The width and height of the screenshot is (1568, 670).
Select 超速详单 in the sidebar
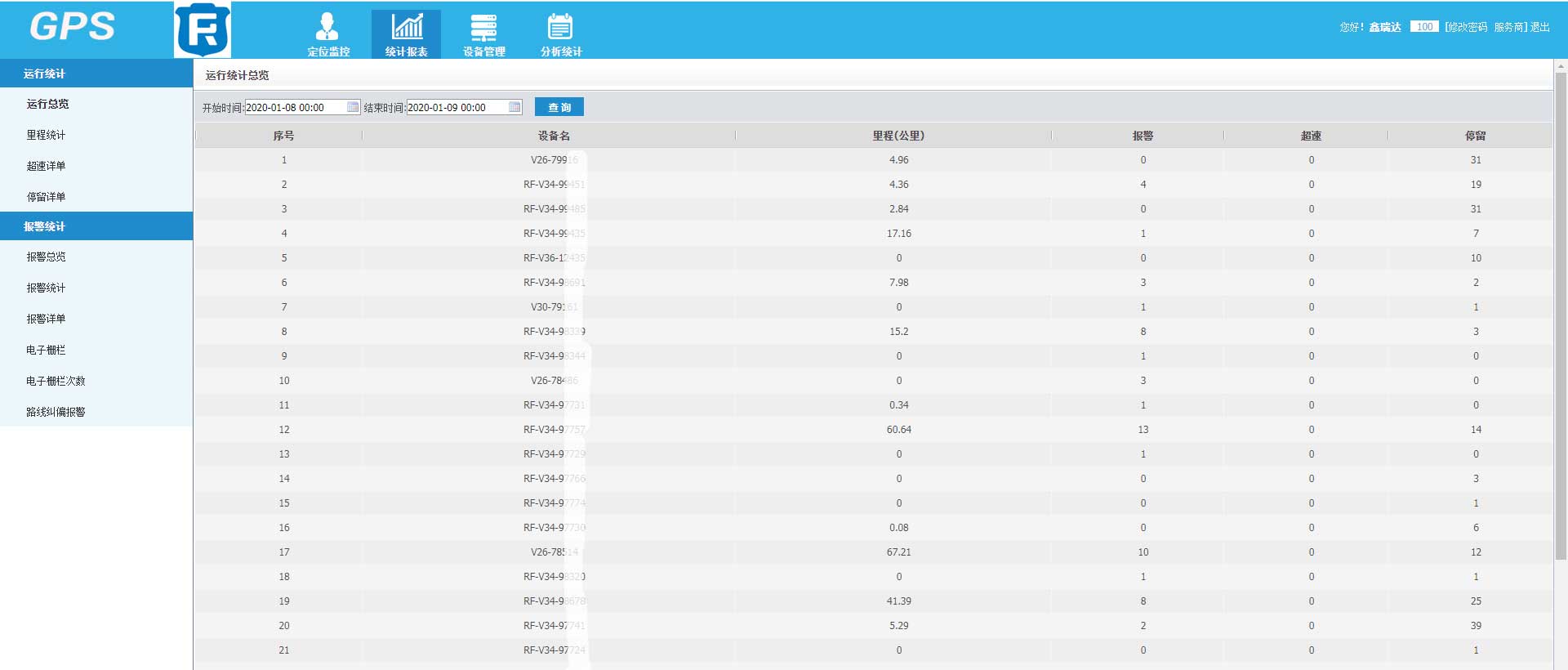(x=46, y=166)
